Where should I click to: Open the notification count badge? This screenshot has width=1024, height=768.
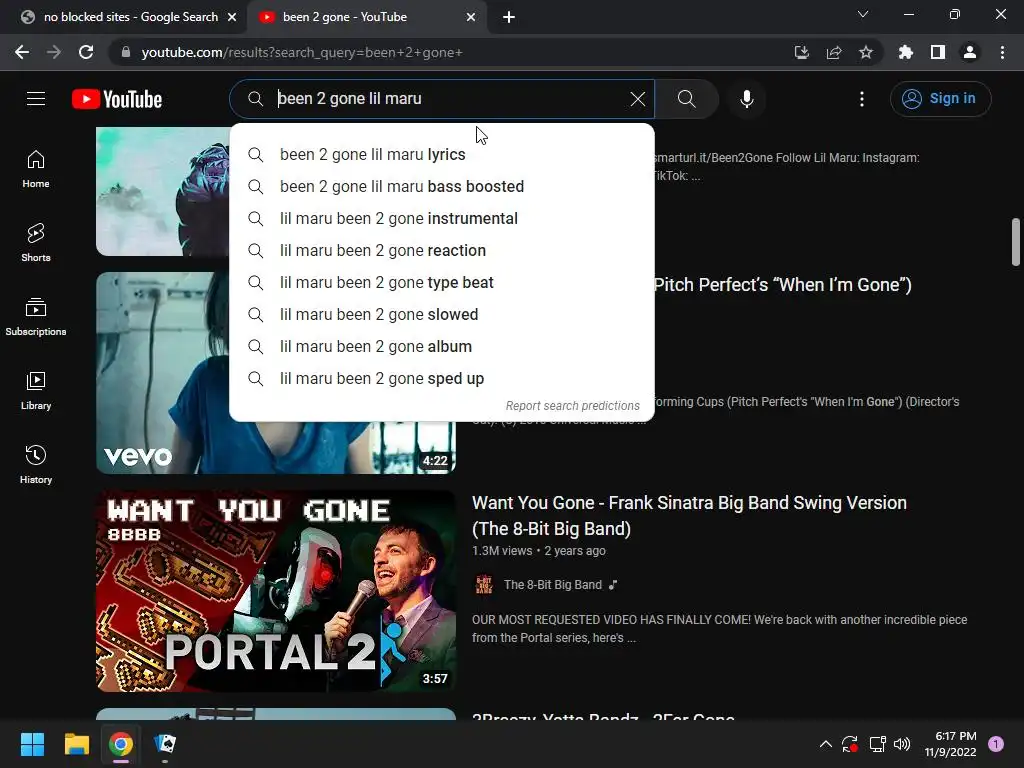point(996,744)
